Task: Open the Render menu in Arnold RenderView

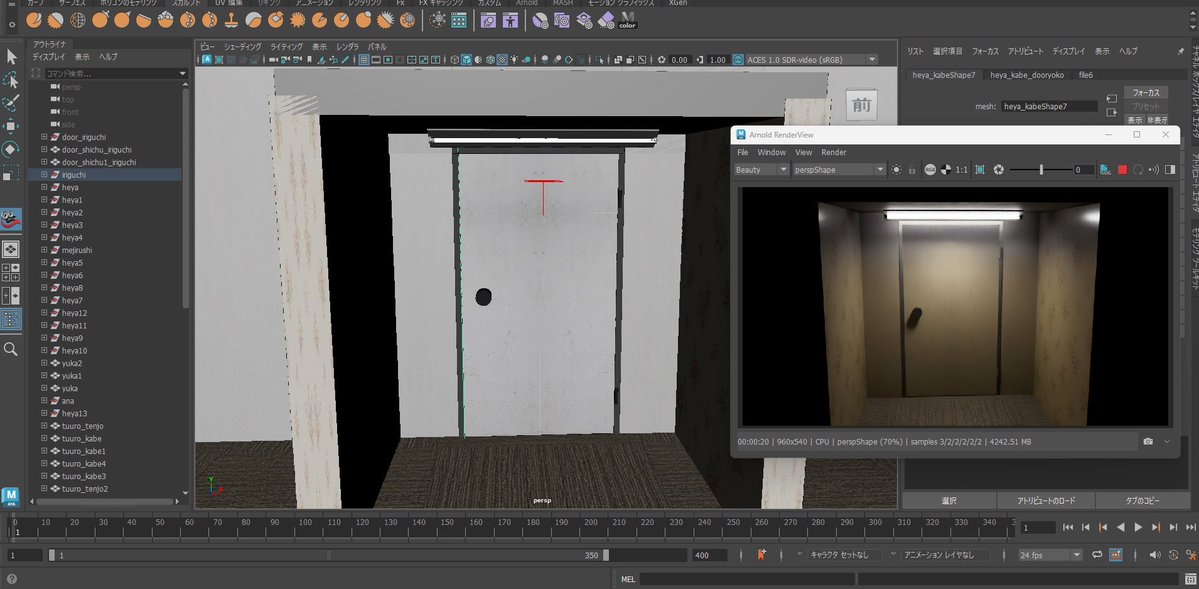Action: click(833, 152)
